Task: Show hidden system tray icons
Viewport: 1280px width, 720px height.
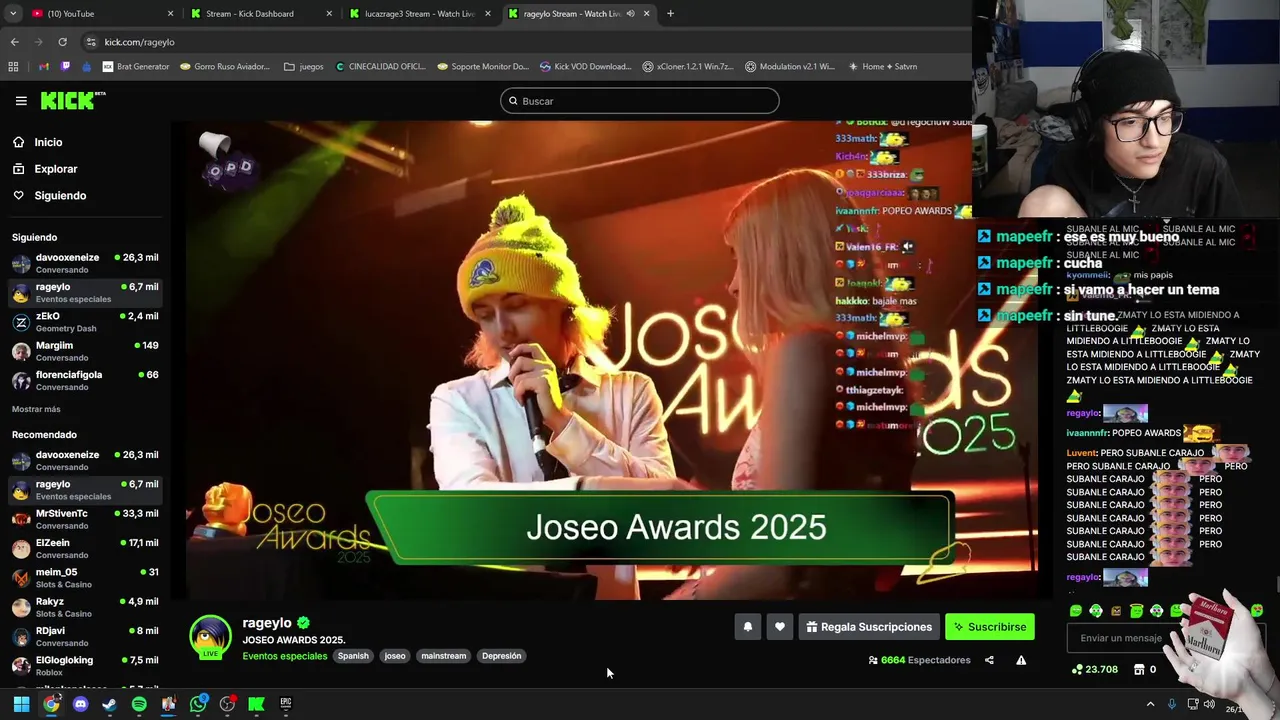Action: pyautogui.click(x=1150, y=704)
